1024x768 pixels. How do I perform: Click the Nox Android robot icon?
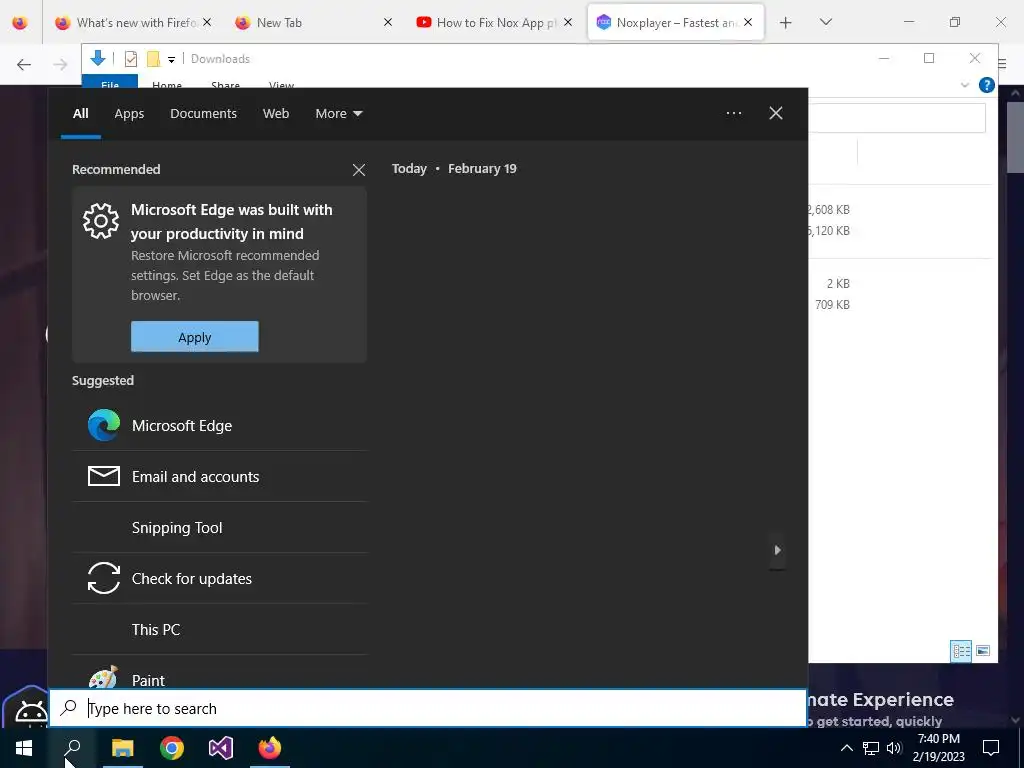(29, 711)
